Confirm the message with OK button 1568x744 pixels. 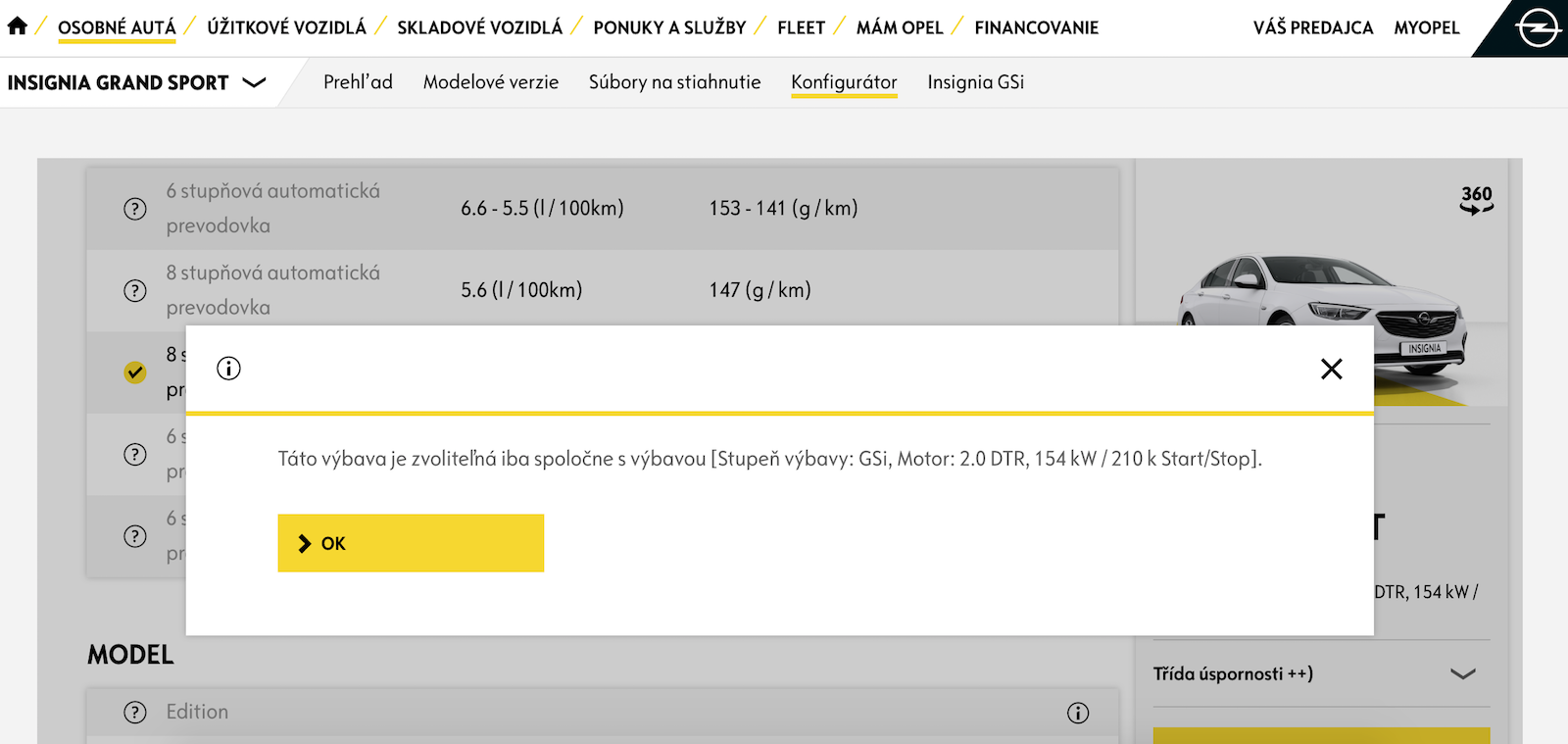click(x=411, y=543)
